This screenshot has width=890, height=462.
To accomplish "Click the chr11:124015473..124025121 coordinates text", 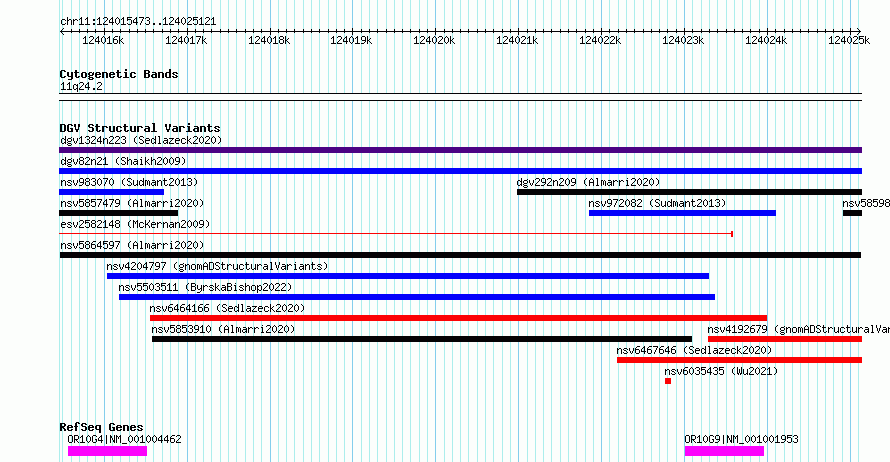I will click(x=138, y=22).
